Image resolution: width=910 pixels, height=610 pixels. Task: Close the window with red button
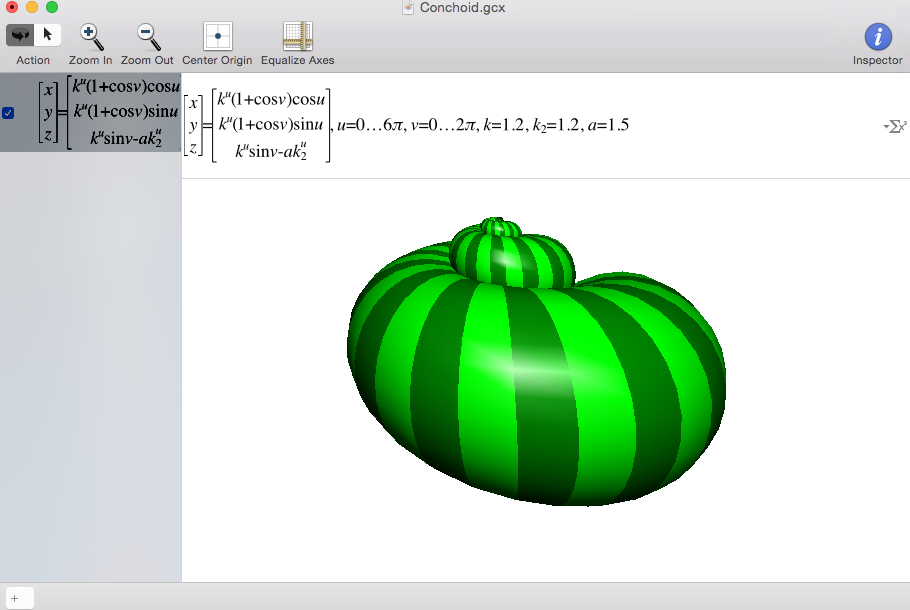click(12, 7)
